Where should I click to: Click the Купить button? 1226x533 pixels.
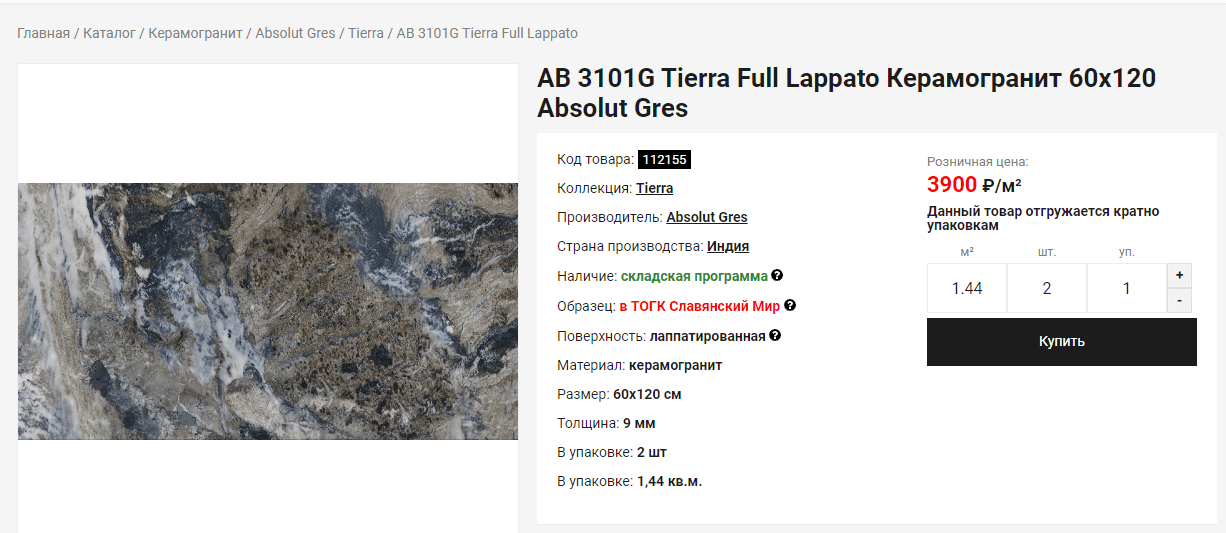1062,341
